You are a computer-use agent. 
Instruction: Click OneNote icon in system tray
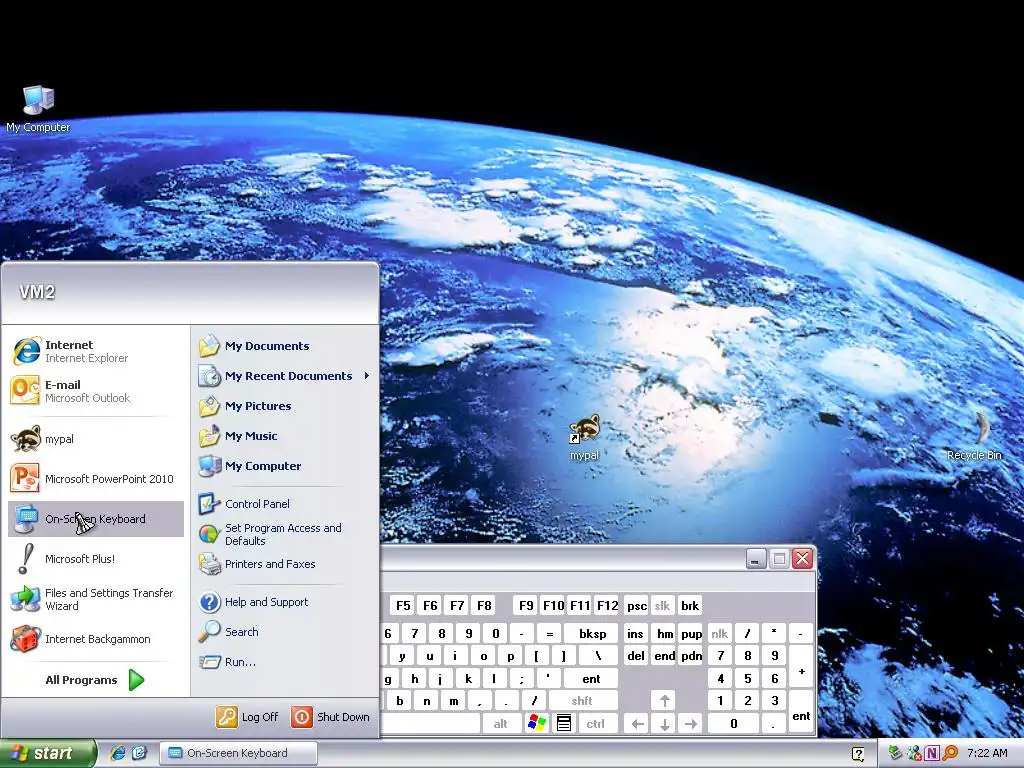click(x=932, y=753)
